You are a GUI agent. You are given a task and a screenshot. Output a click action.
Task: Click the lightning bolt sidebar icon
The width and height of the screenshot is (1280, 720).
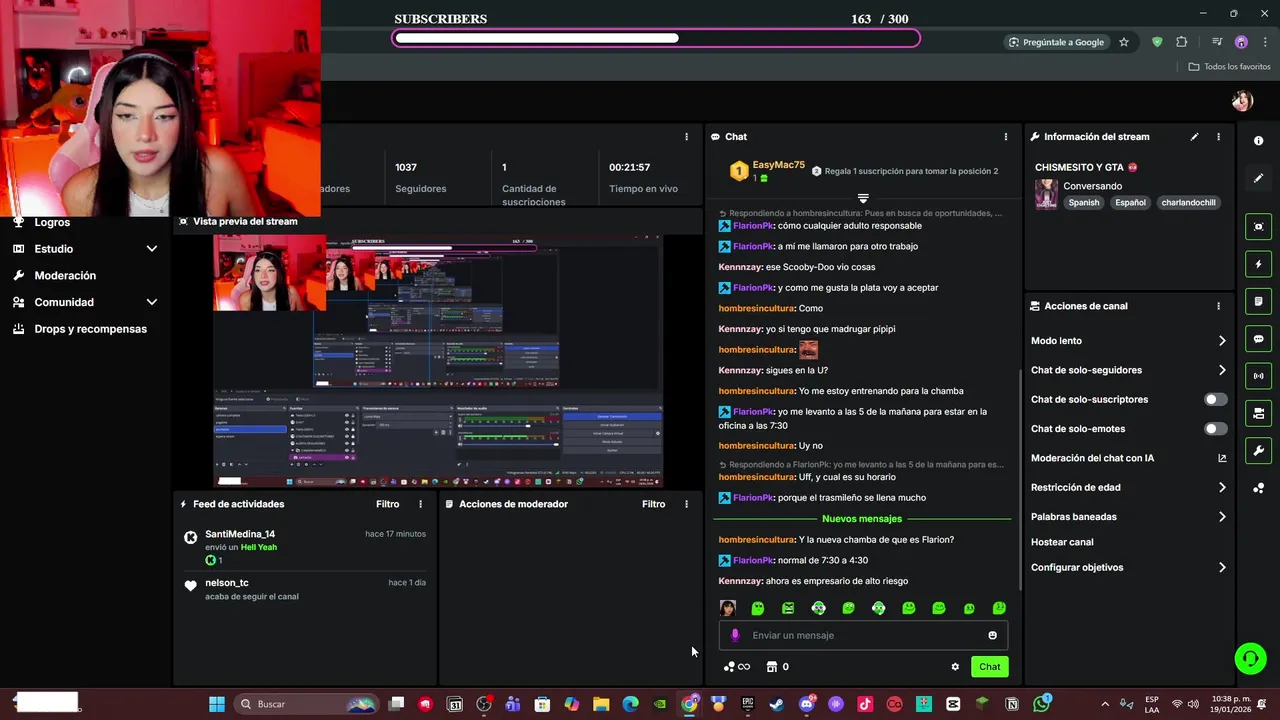pos(1258,264)
